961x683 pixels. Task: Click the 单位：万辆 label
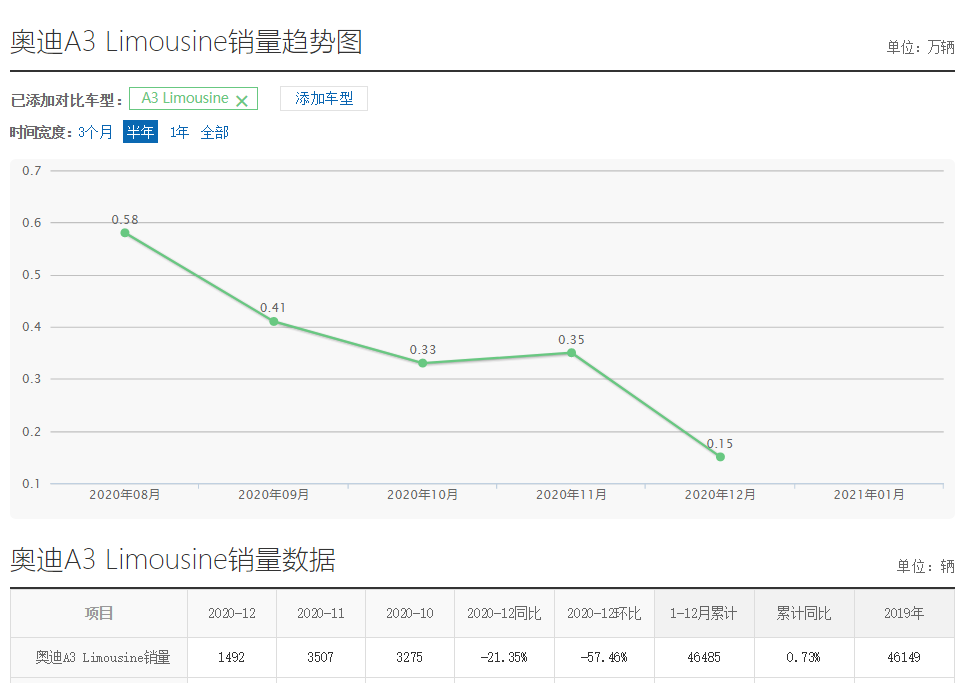pyautogui.click(x=921, y=47)
